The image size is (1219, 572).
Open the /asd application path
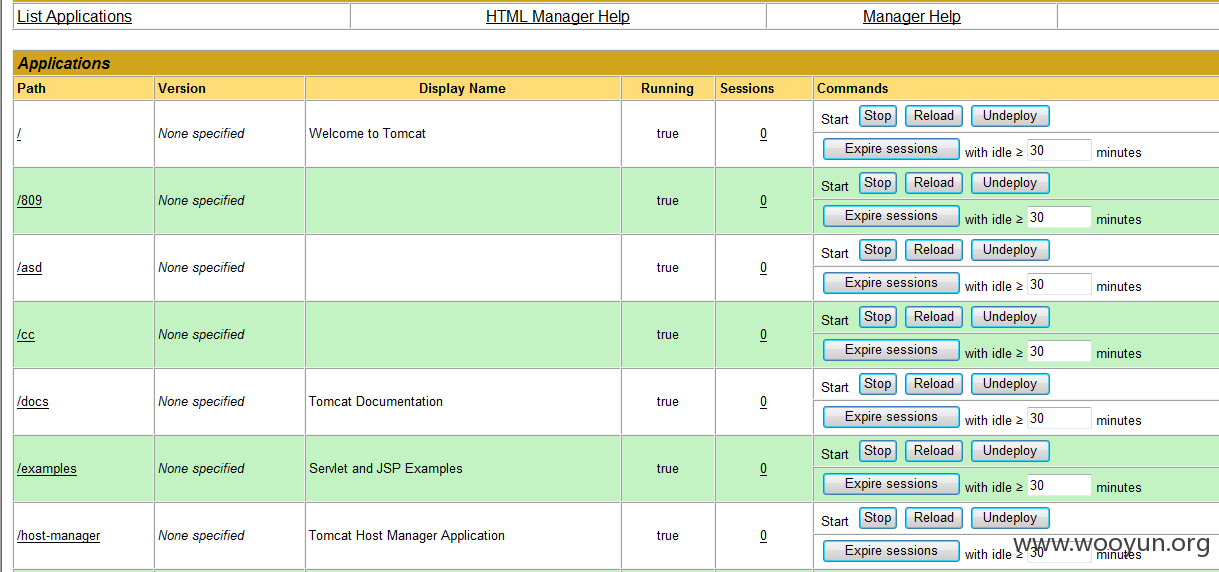click(x=30, y=267)
